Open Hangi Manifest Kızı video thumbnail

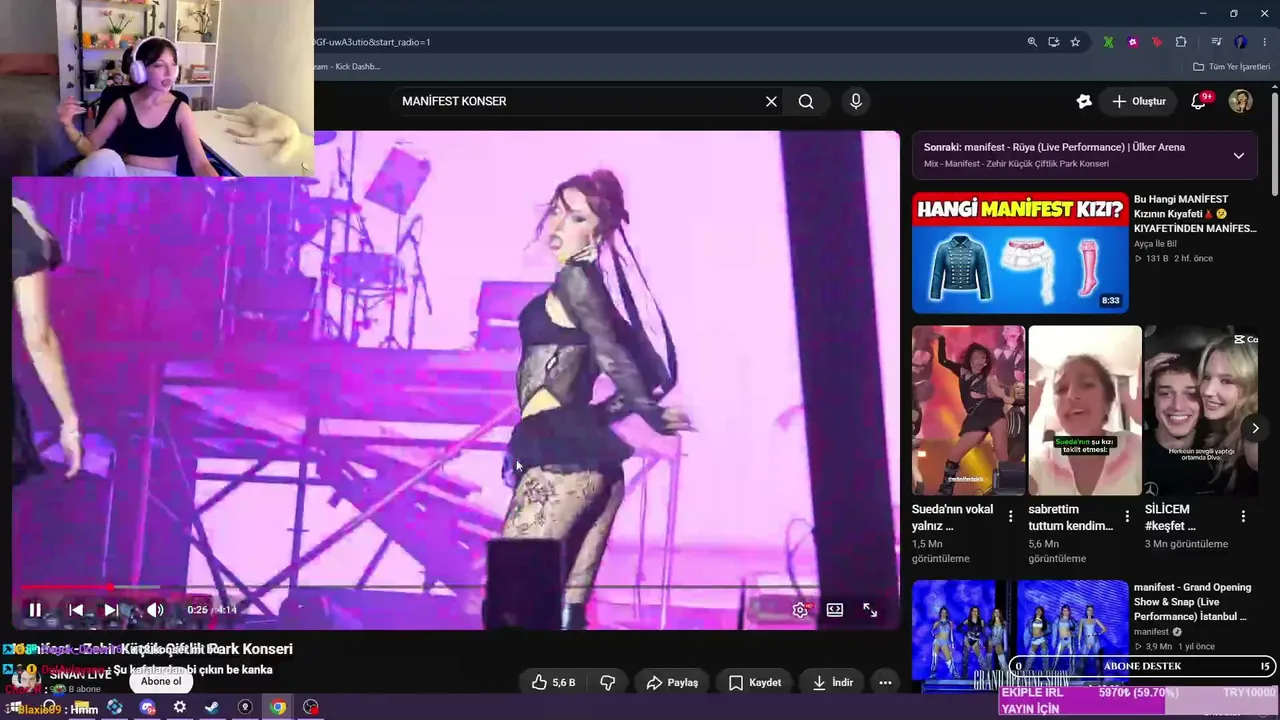pos(1020,253)
